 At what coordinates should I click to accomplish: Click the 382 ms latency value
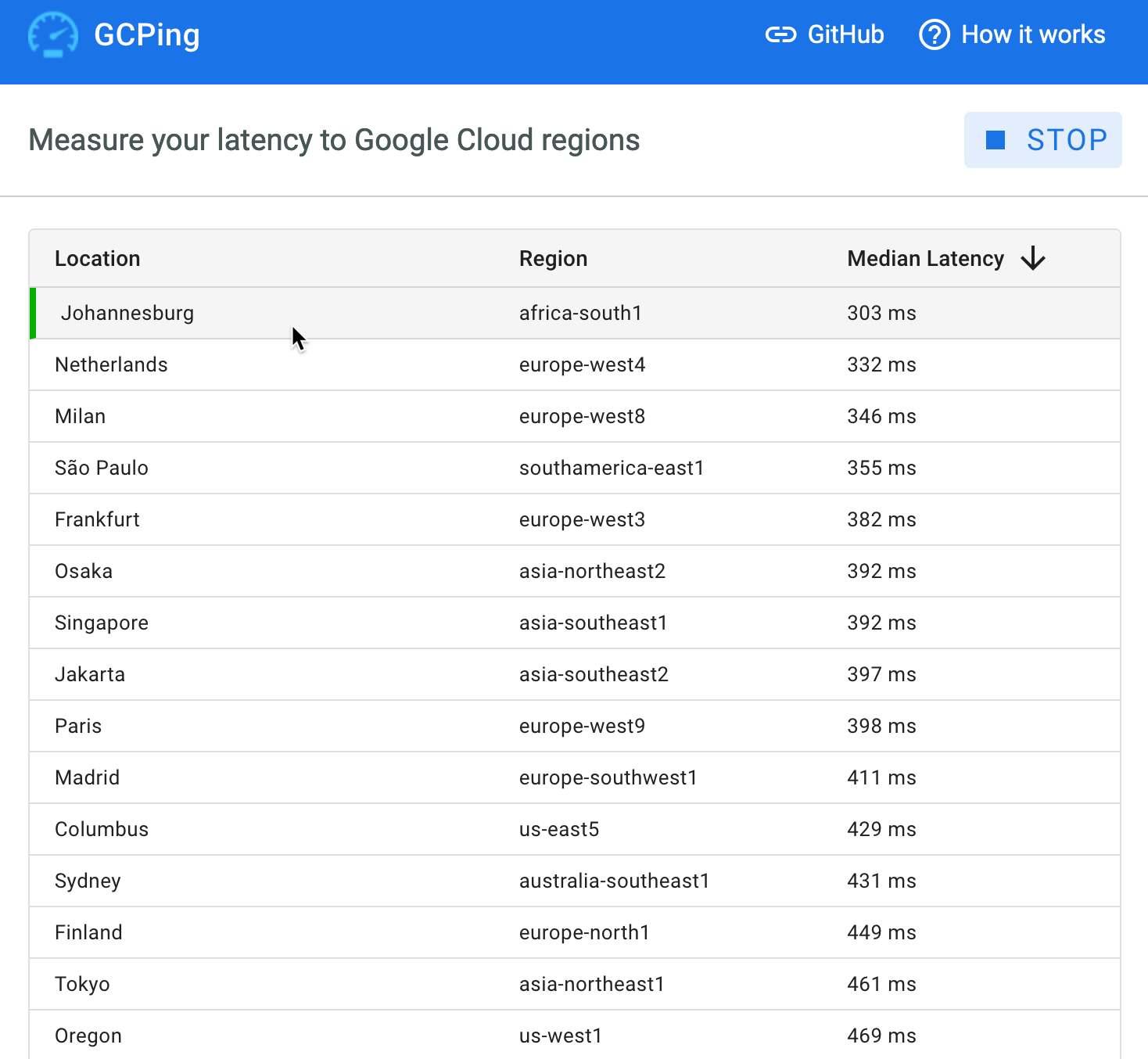[x=881, y=519]
